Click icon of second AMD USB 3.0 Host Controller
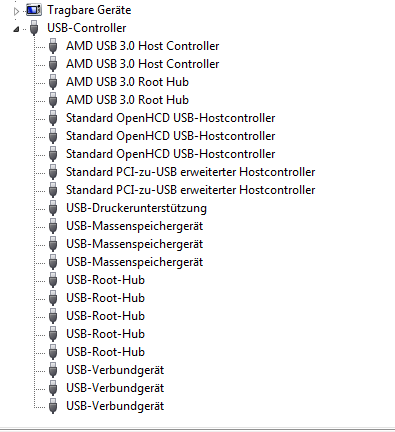395x432 pixels. pyautogui.click(x=53, y=64)
